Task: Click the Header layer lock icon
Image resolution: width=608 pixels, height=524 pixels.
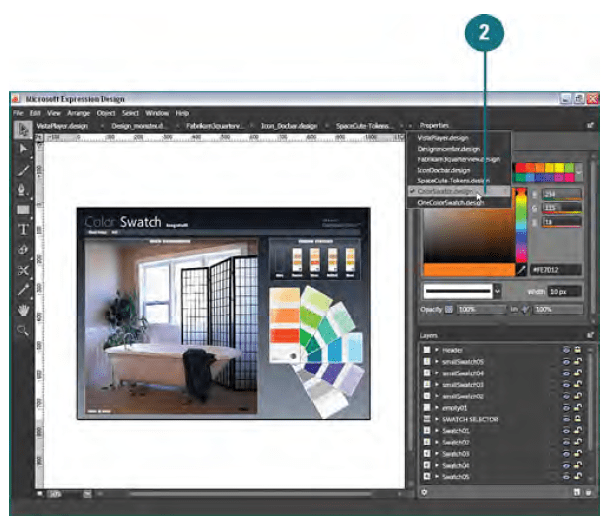Action: point(578,350)
